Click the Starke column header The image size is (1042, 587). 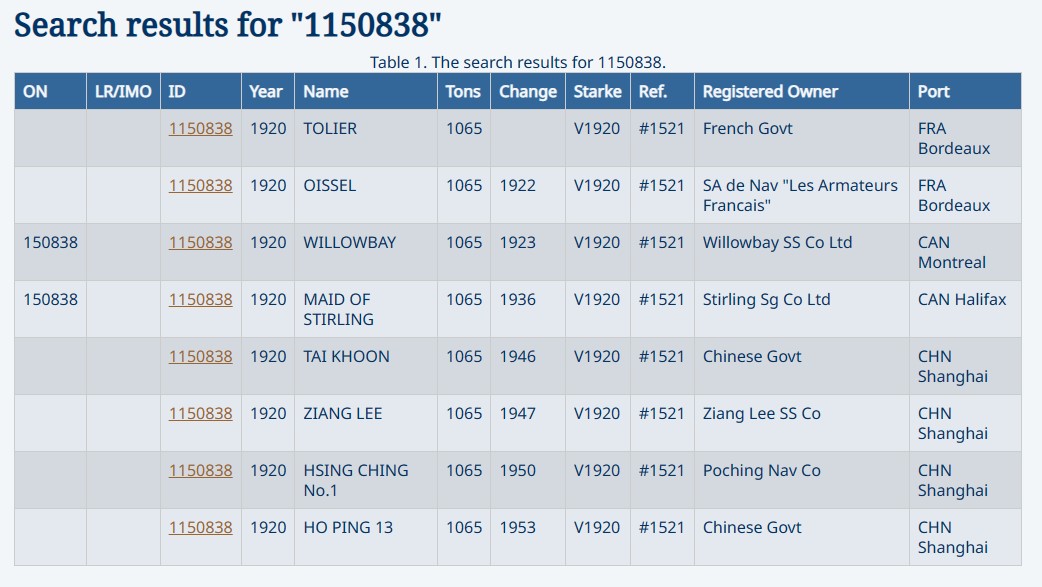(597, 92)
